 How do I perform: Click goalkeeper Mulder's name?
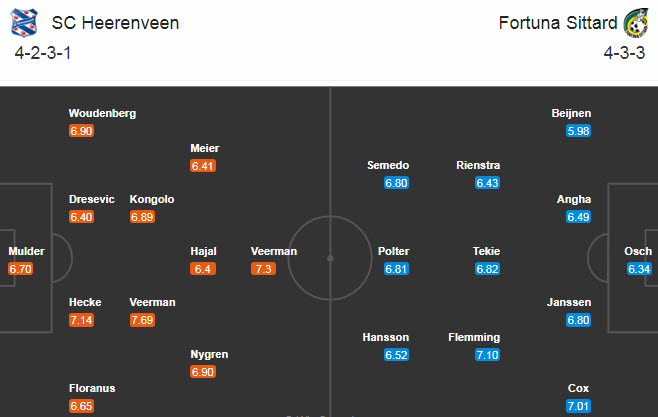point(25,251)
